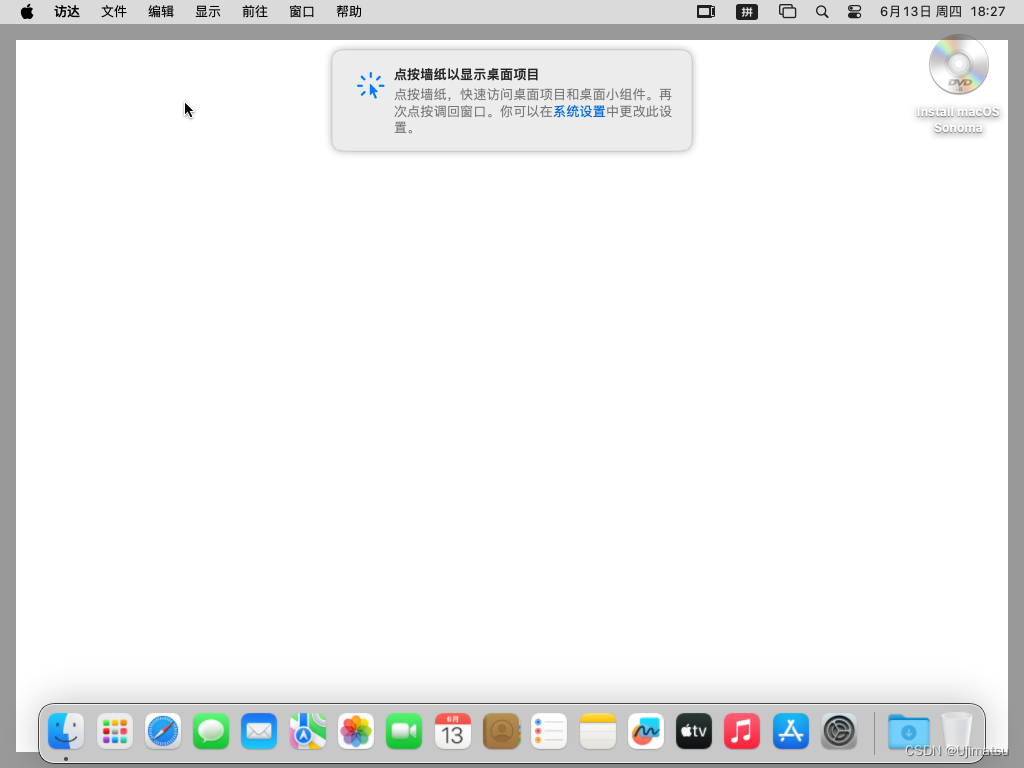Screen dimensions: 1024x768
Task: Open Control Center in menu bar
Action: [x=854, y=12]
